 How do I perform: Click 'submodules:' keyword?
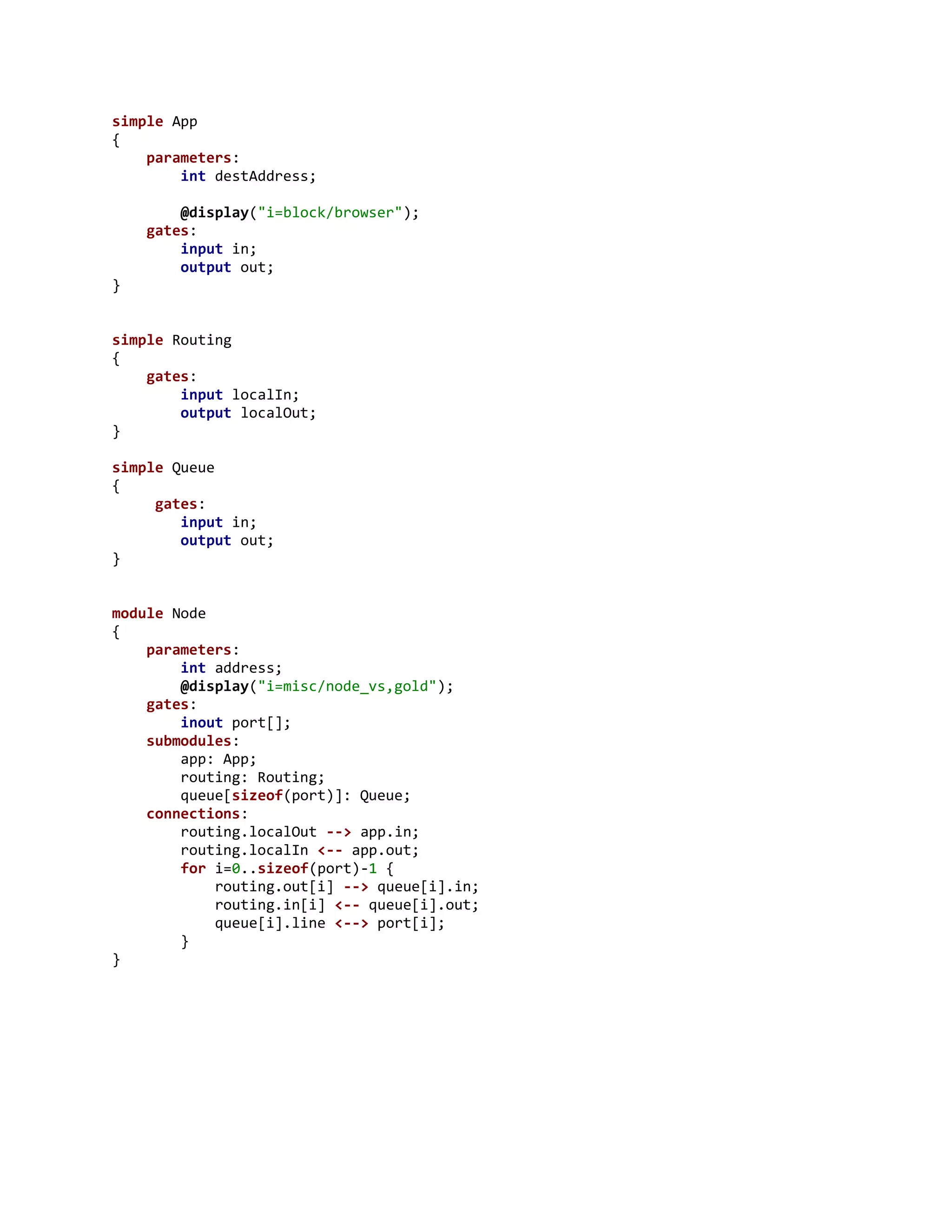(x=193, y=741)
